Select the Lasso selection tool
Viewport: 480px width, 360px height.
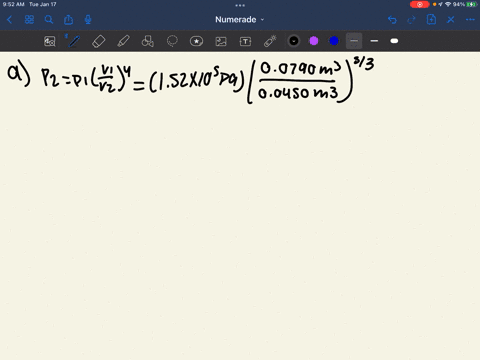click(172, 41)
